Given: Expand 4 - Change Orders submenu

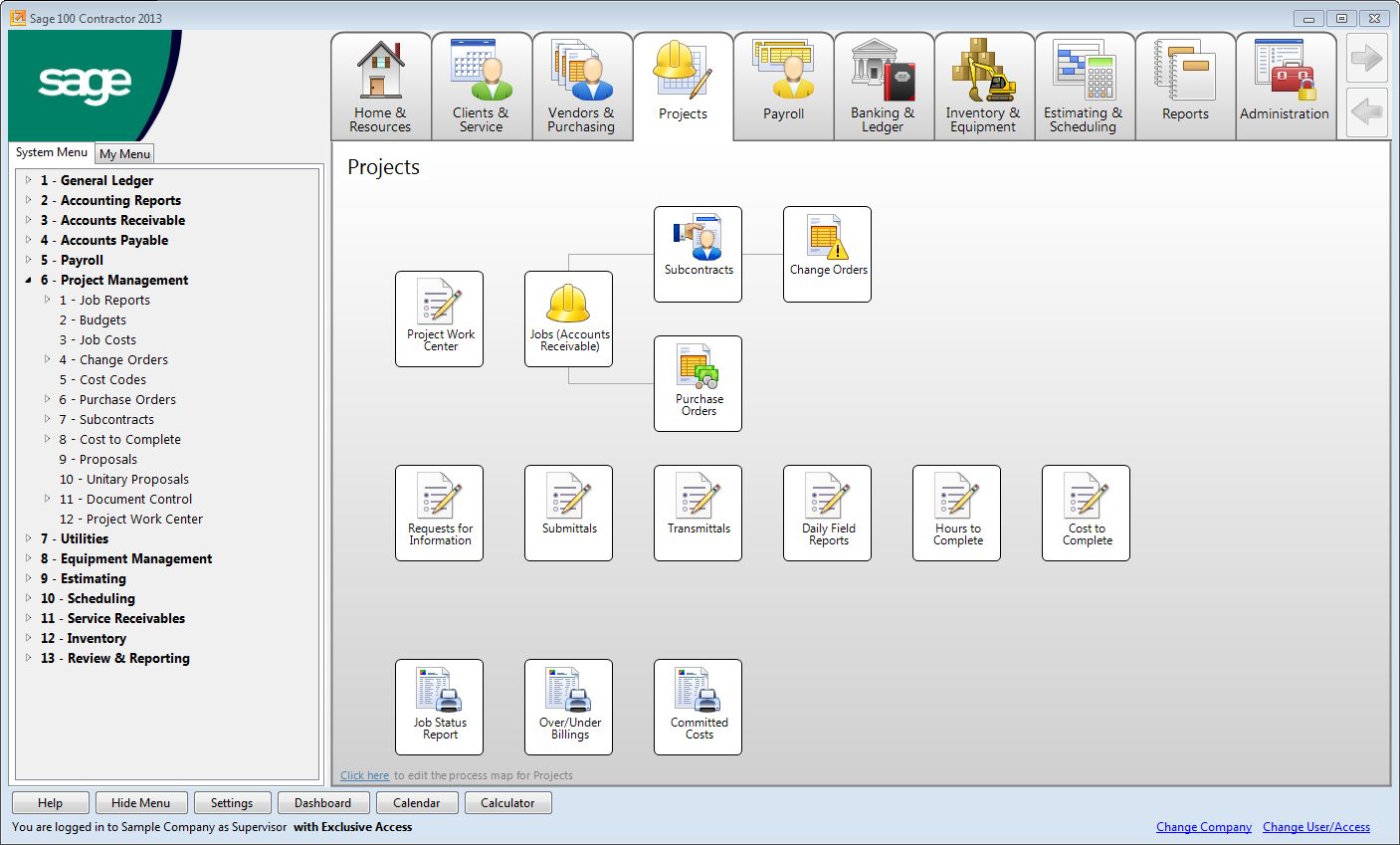Looking at the screenshot, I should (48, 359).
